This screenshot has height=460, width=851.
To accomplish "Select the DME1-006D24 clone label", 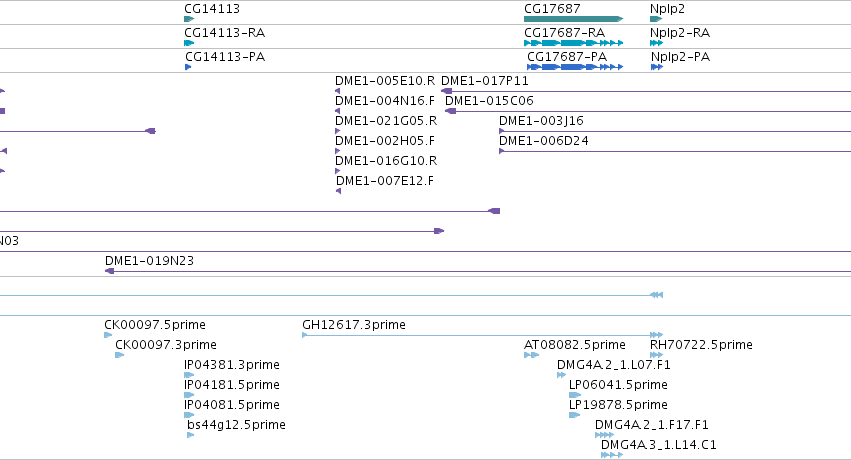I will (543, 141).
